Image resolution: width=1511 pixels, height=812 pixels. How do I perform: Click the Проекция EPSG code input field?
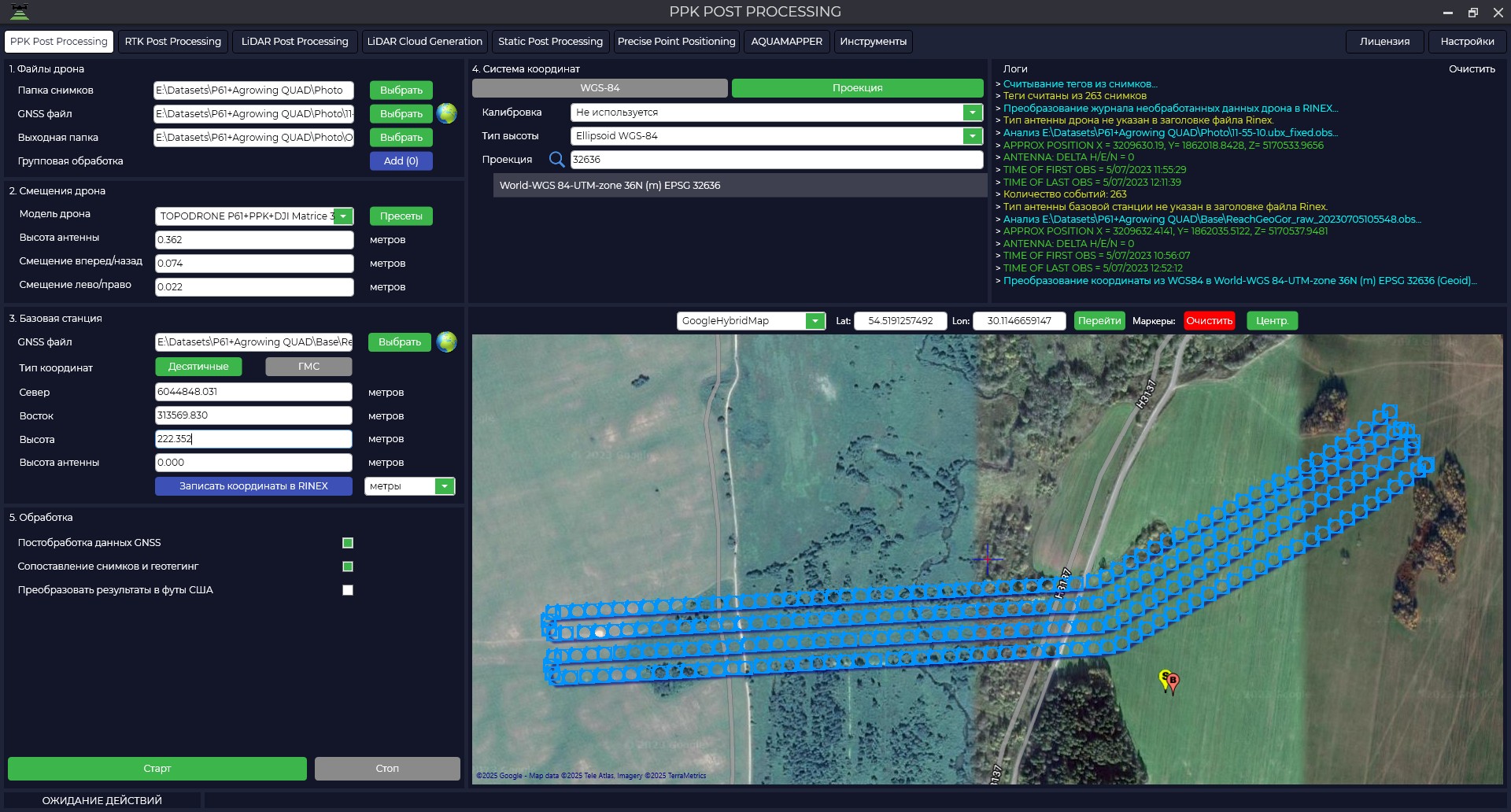(x=777, y=160)
